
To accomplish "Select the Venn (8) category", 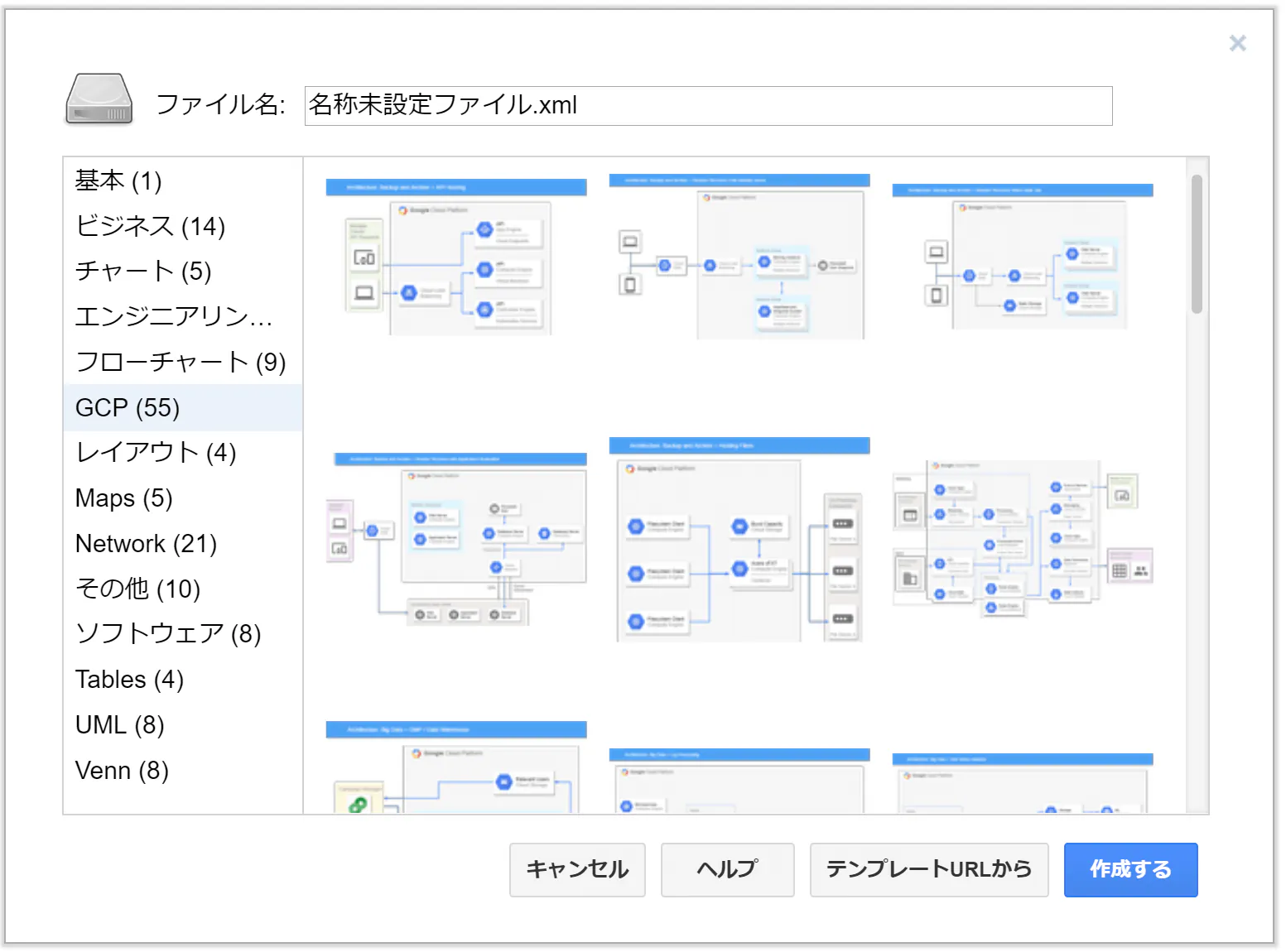I will tap(183, 771).
